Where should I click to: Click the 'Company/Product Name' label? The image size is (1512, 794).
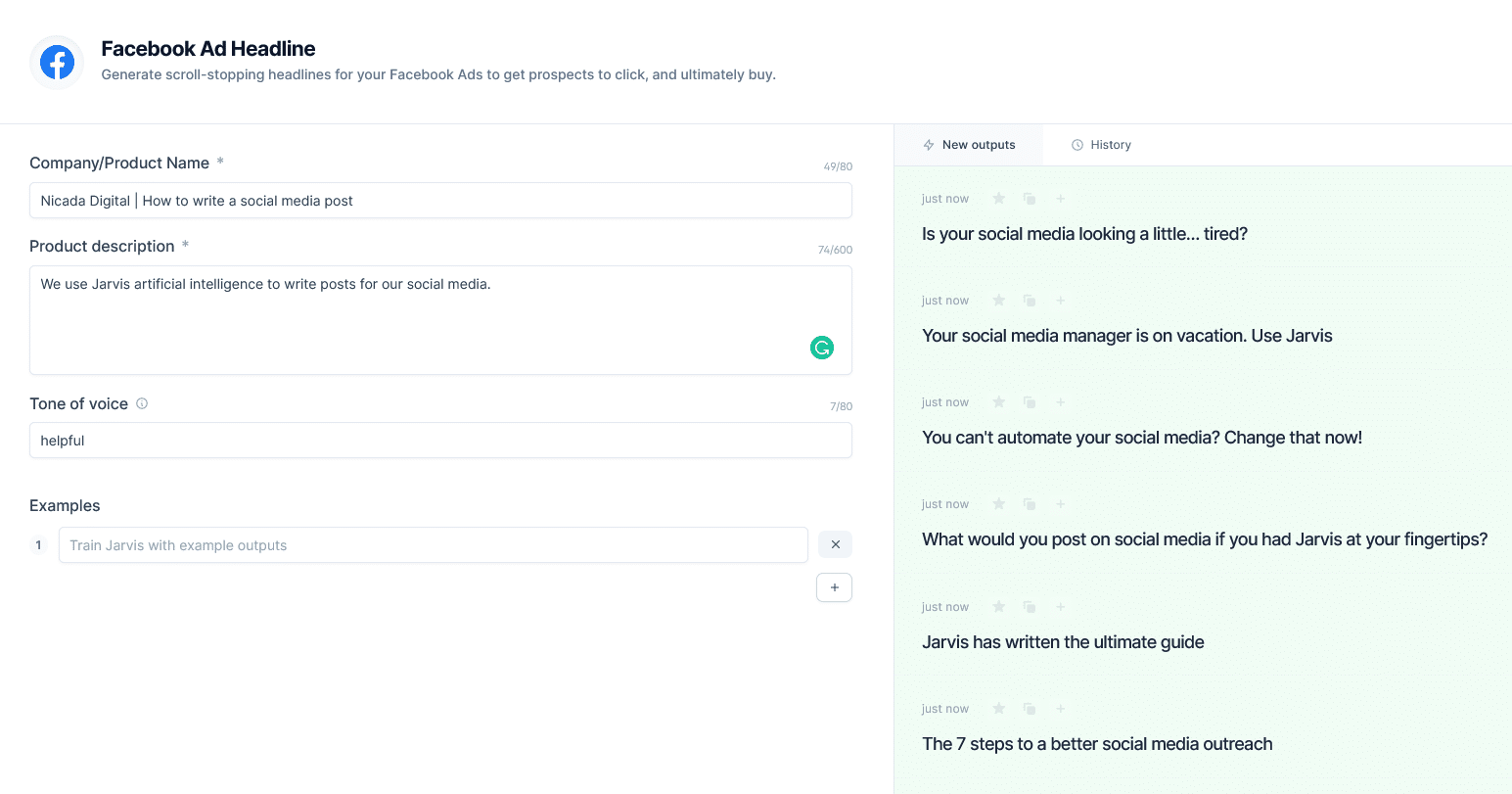[119, 163]
